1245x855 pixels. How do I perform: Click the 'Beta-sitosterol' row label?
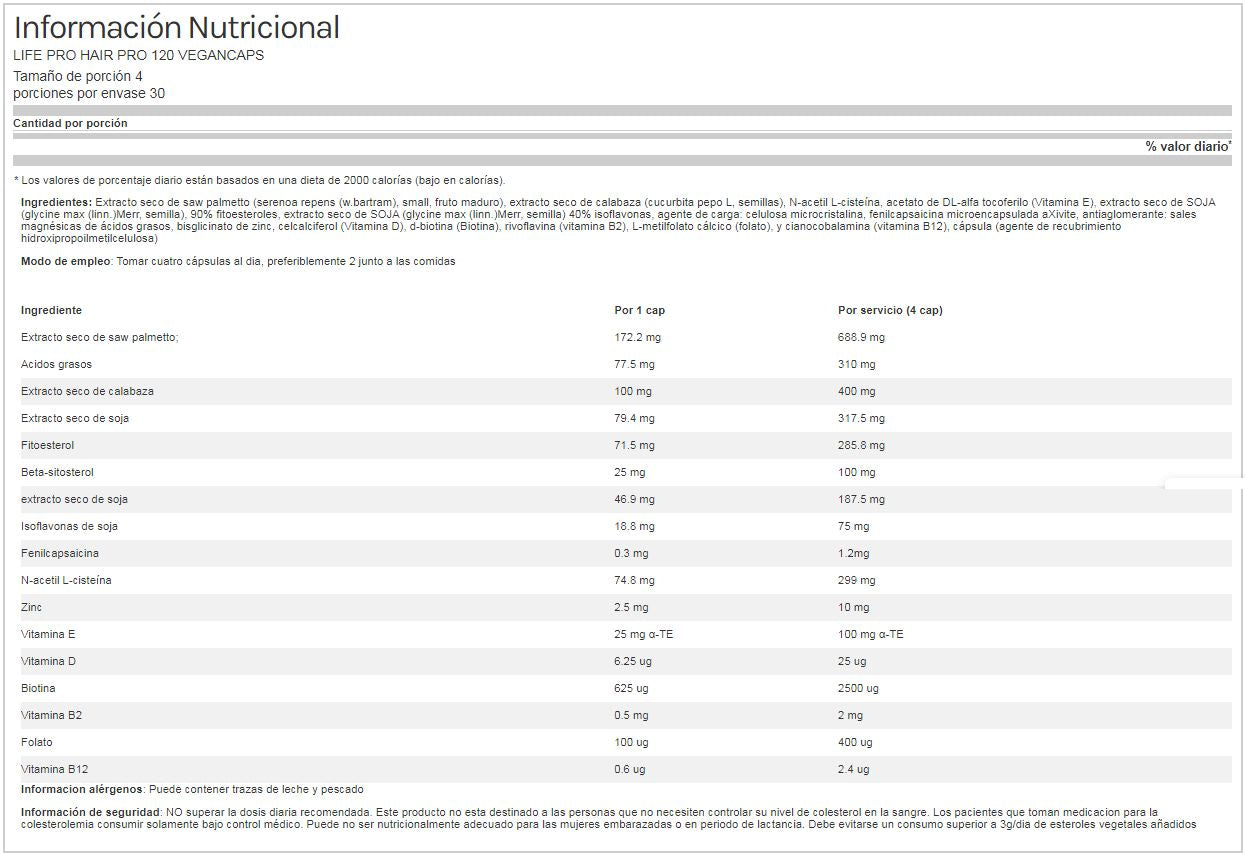coord(57,472)
